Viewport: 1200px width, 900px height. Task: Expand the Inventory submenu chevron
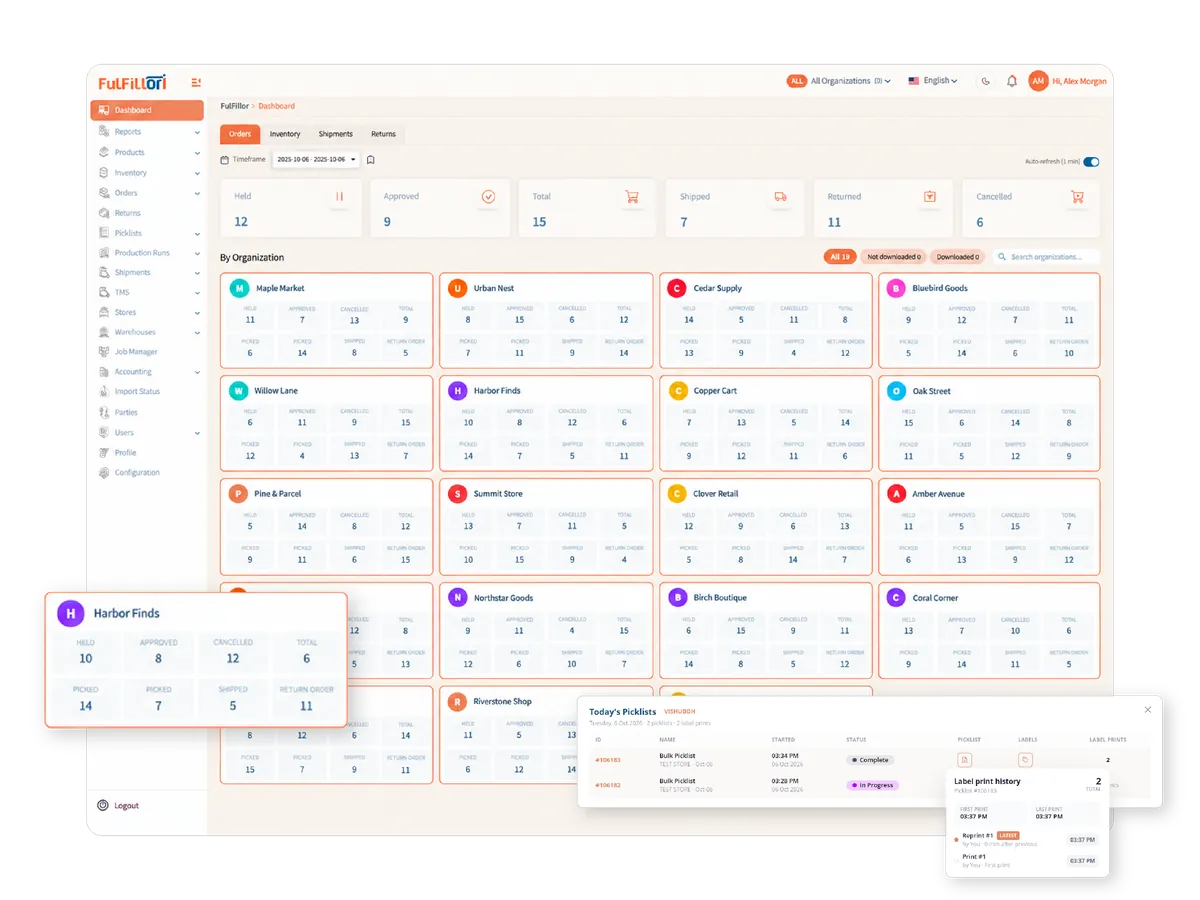[x=197, y=173]
